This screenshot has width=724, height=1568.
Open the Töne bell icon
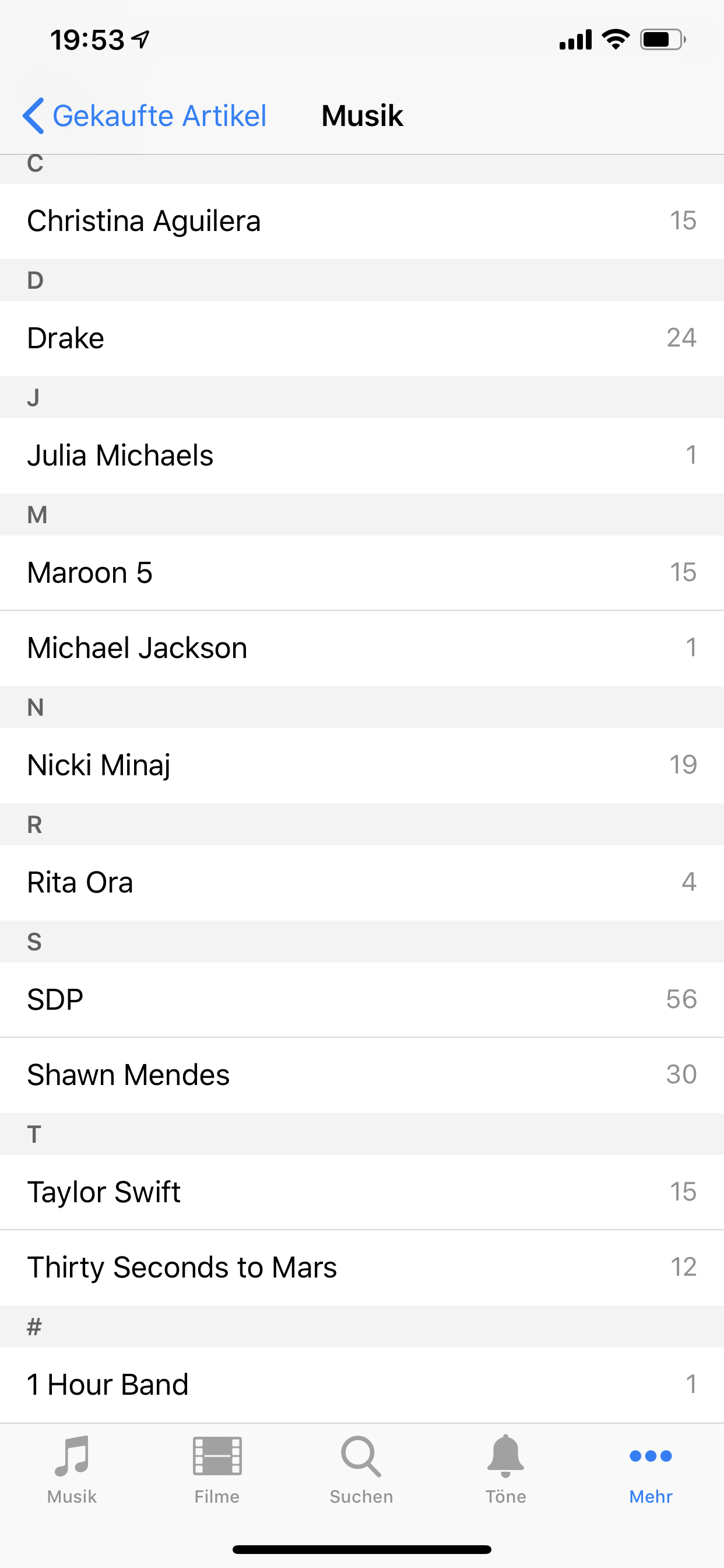pyautogui.click(x=505, y=1456)
